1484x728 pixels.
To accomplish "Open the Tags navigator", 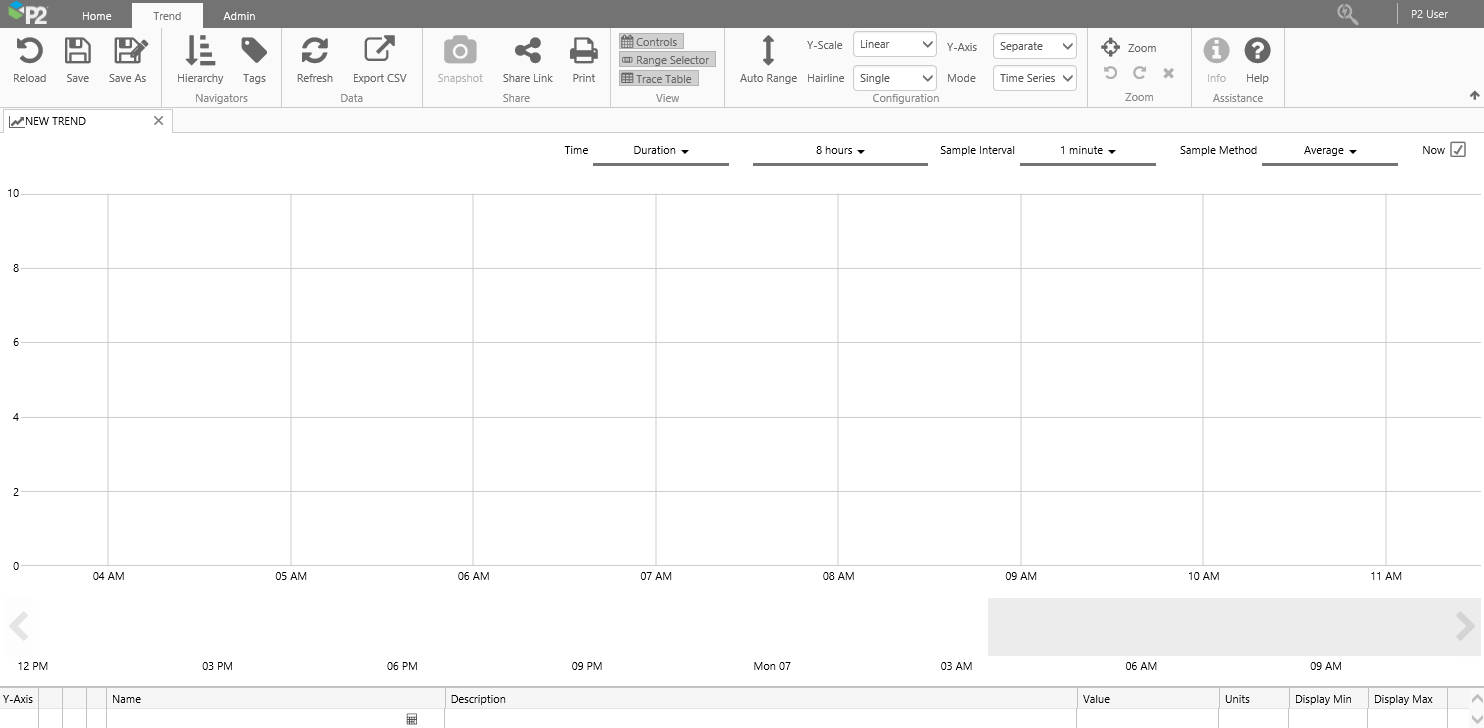I will click(x=254, y=51).
